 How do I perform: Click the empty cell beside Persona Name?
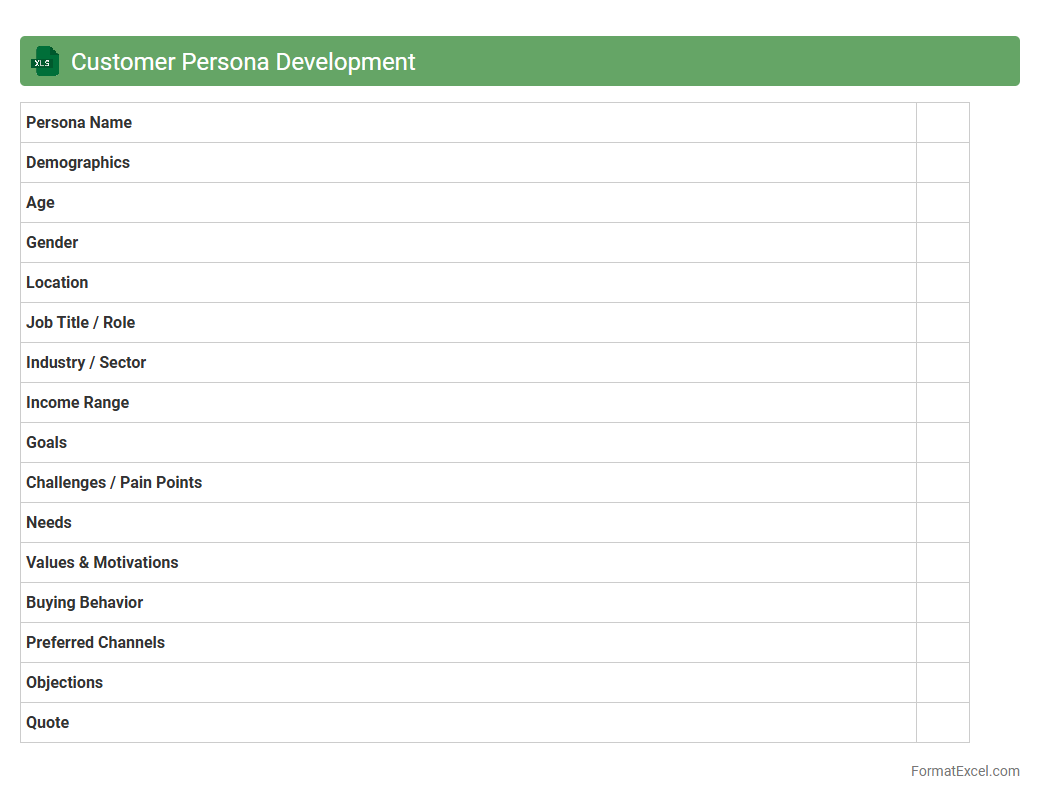tap(942, 122)
